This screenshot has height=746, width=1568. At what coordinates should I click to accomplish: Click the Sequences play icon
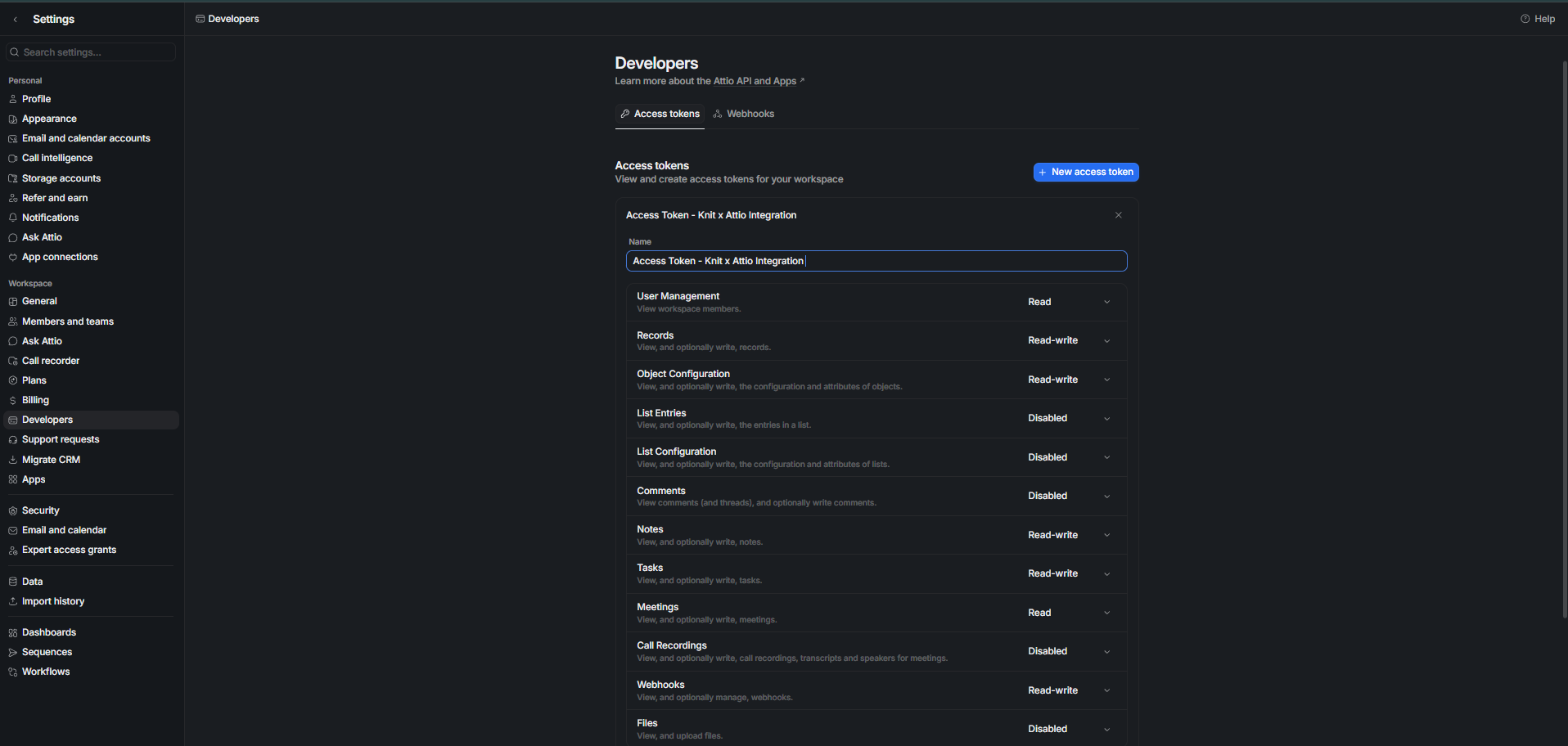click(x=13, y=652)
